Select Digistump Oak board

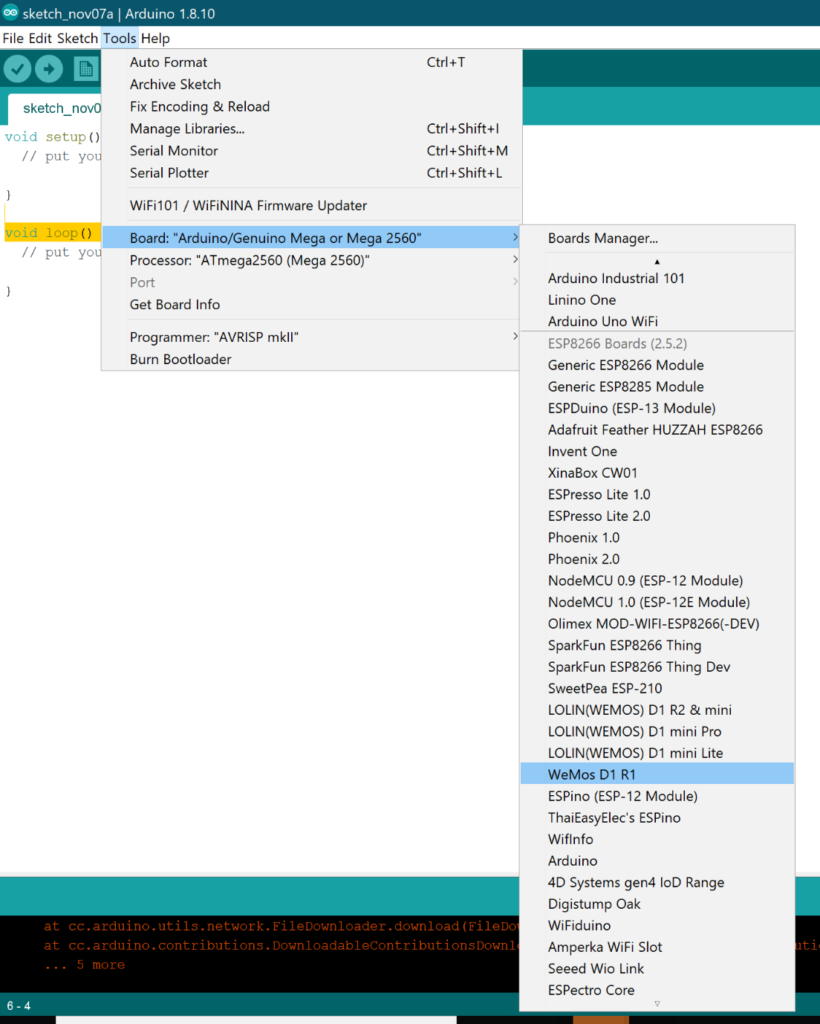(657, 904)
